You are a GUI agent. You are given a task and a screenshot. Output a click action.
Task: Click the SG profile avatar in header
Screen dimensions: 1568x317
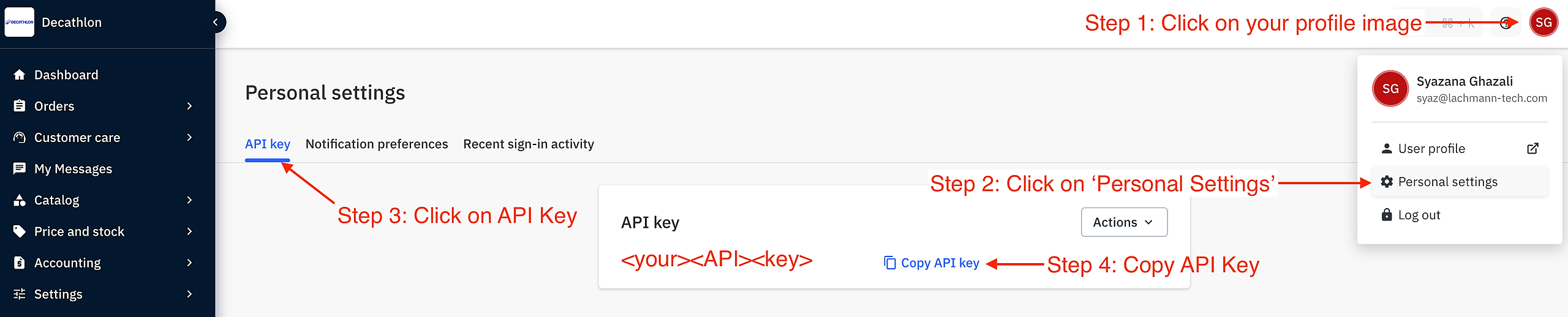click(1543, 23)
